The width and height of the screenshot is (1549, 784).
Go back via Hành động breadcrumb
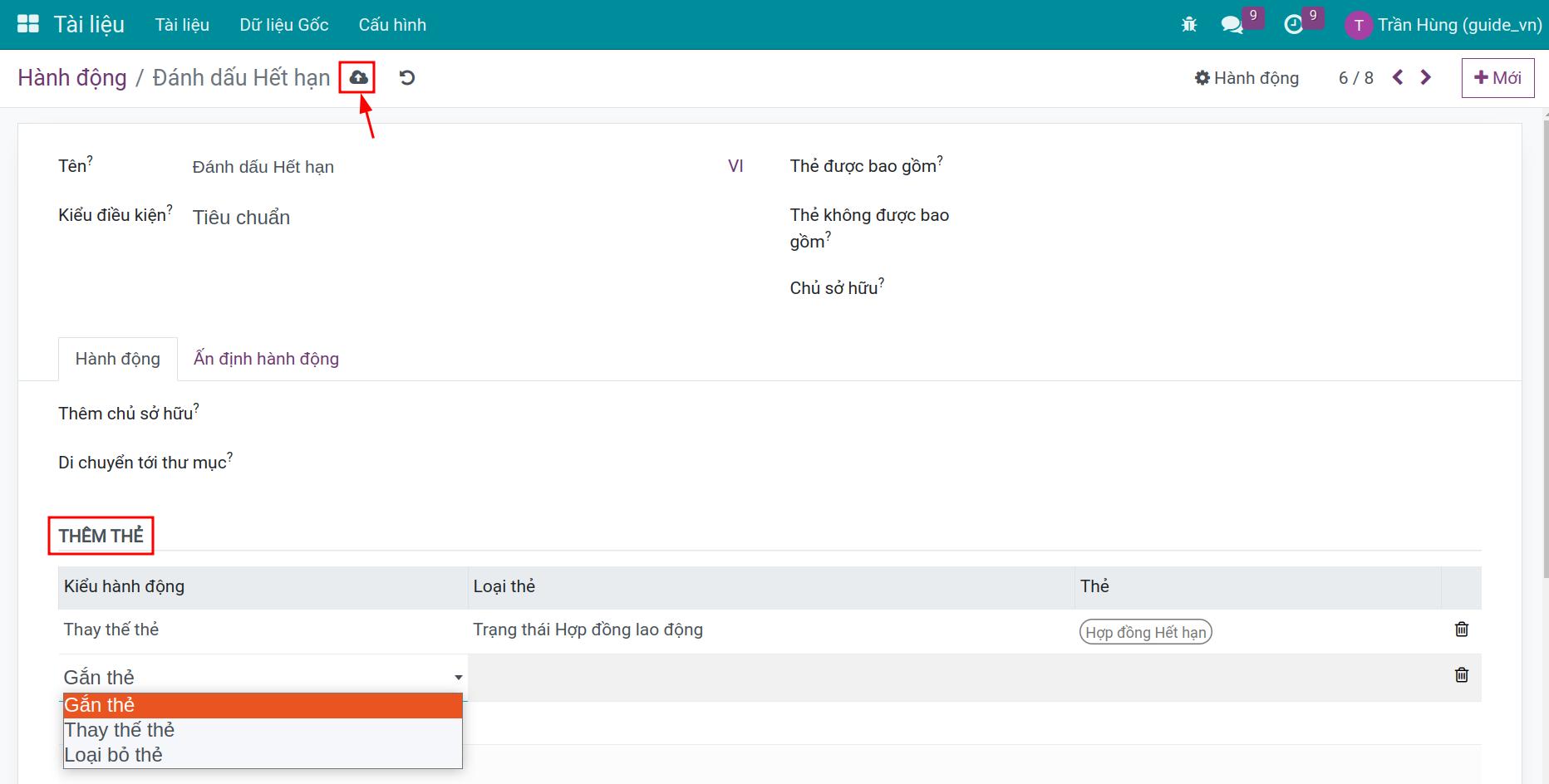pos(72,77)
